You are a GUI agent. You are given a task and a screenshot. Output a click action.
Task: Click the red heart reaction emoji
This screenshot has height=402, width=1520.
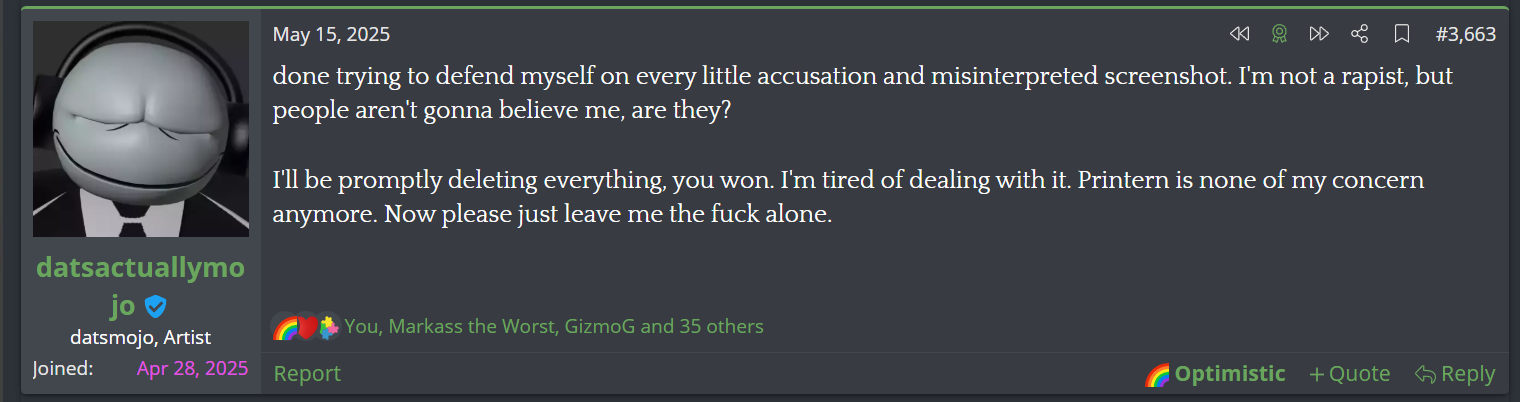(307, 327)
